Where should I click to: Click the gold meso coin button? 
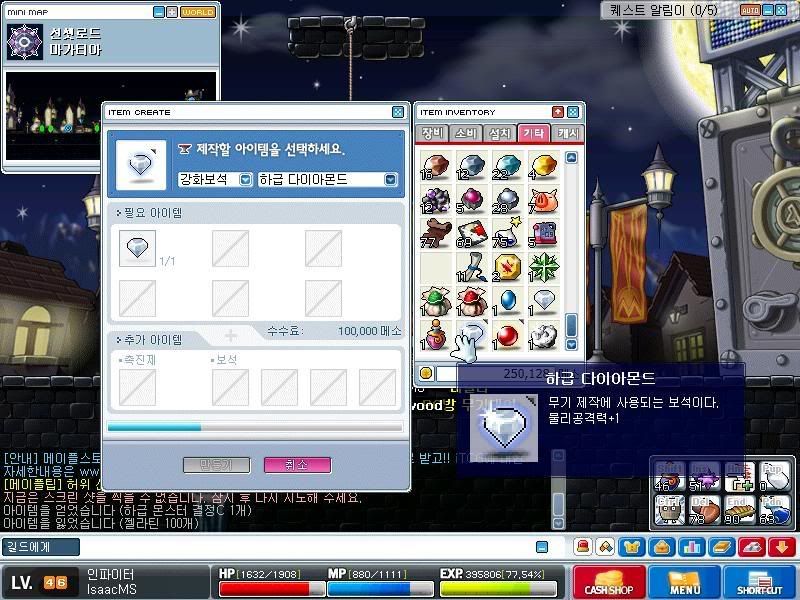click(426, 373)
